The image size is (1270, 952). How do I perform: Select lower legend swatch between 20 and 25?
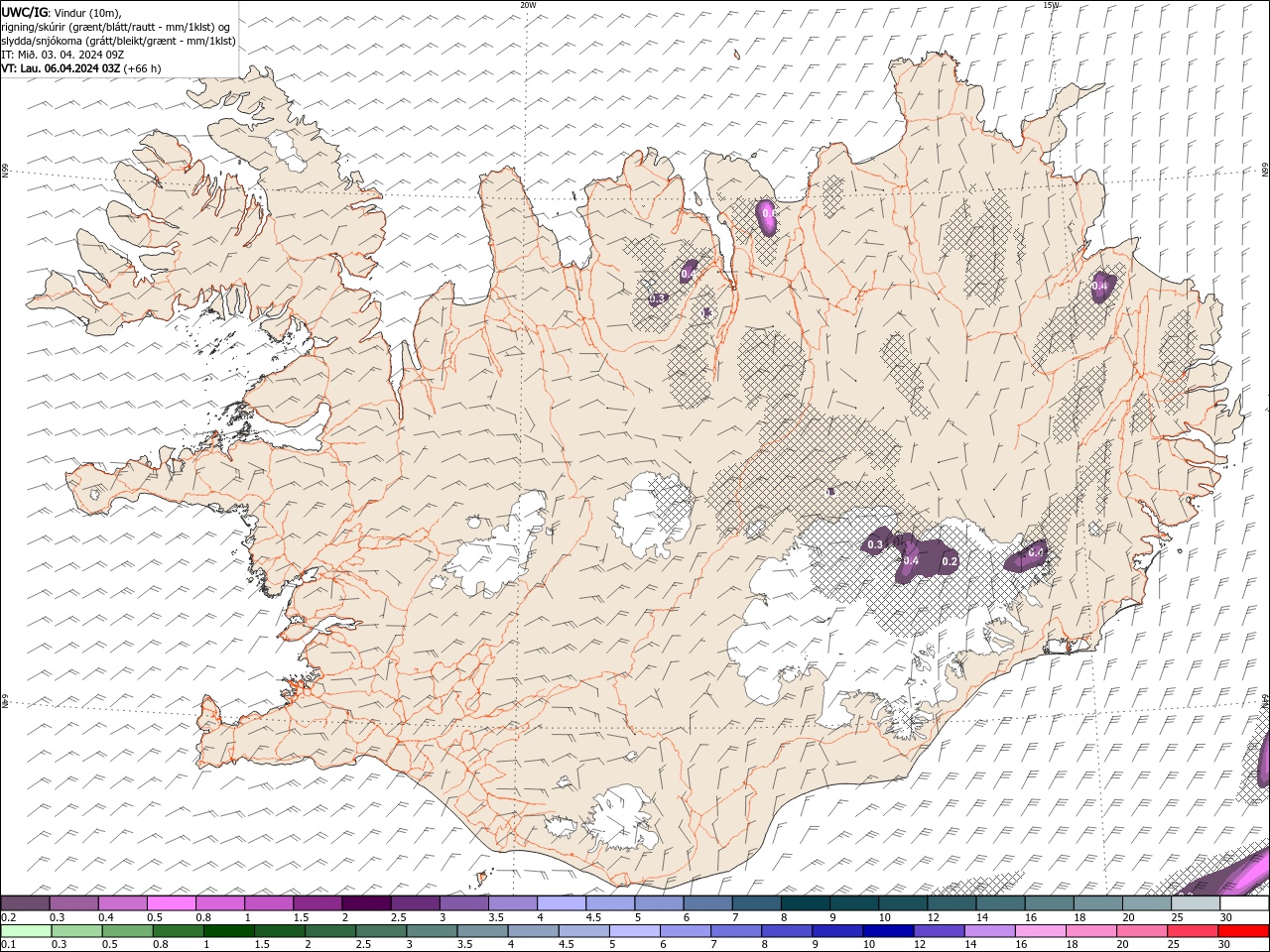click(x=1142, y=931)
